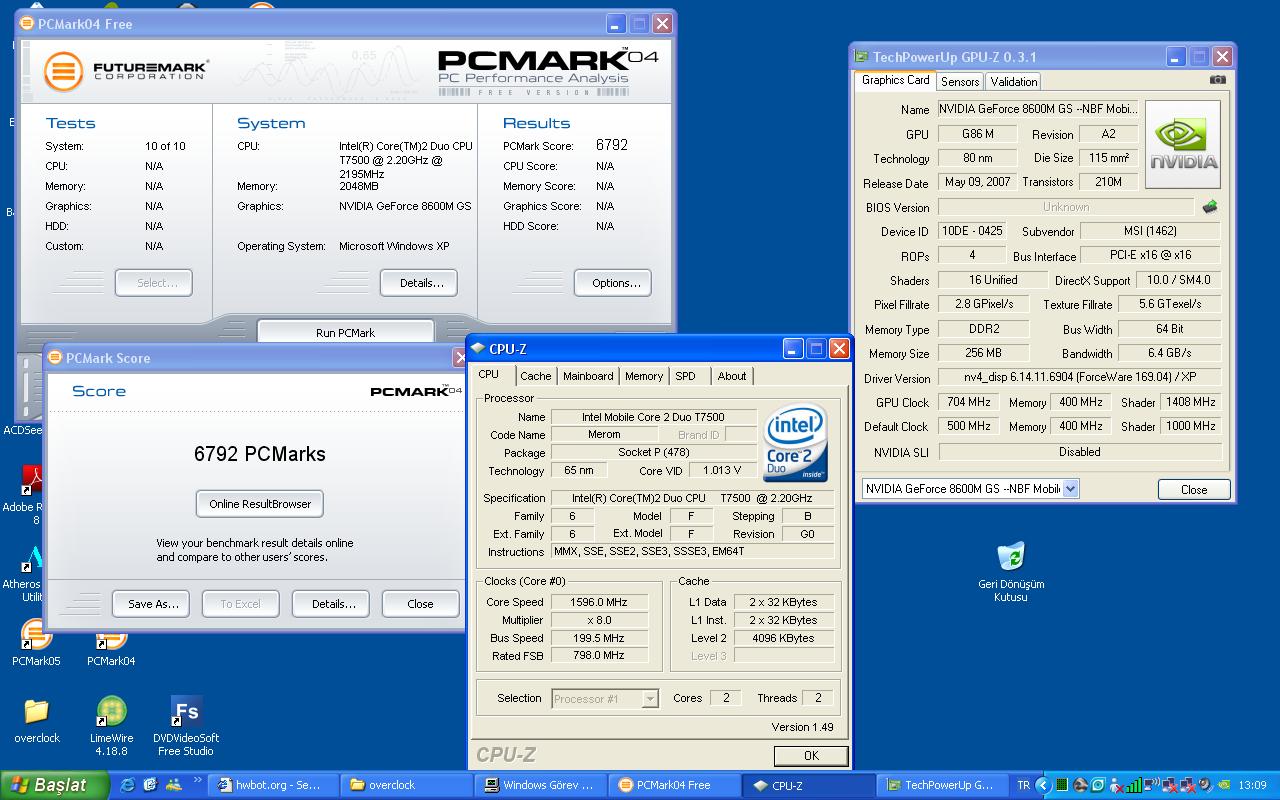The height and width of the screenshot is (800, 1280).
Task: Click the Close button at the bottom of GPU-Z
Action: click(x=1194, y=489)
